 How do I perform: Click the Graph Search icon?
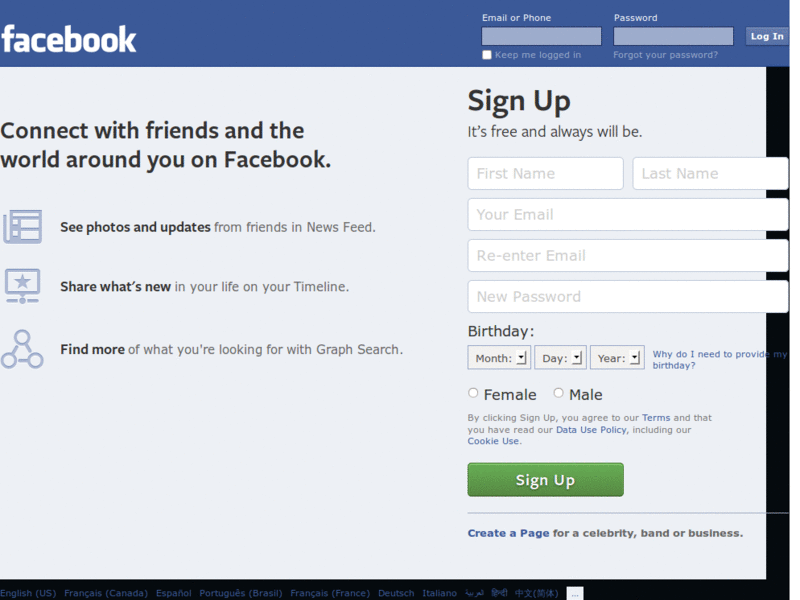pos(22,349)
